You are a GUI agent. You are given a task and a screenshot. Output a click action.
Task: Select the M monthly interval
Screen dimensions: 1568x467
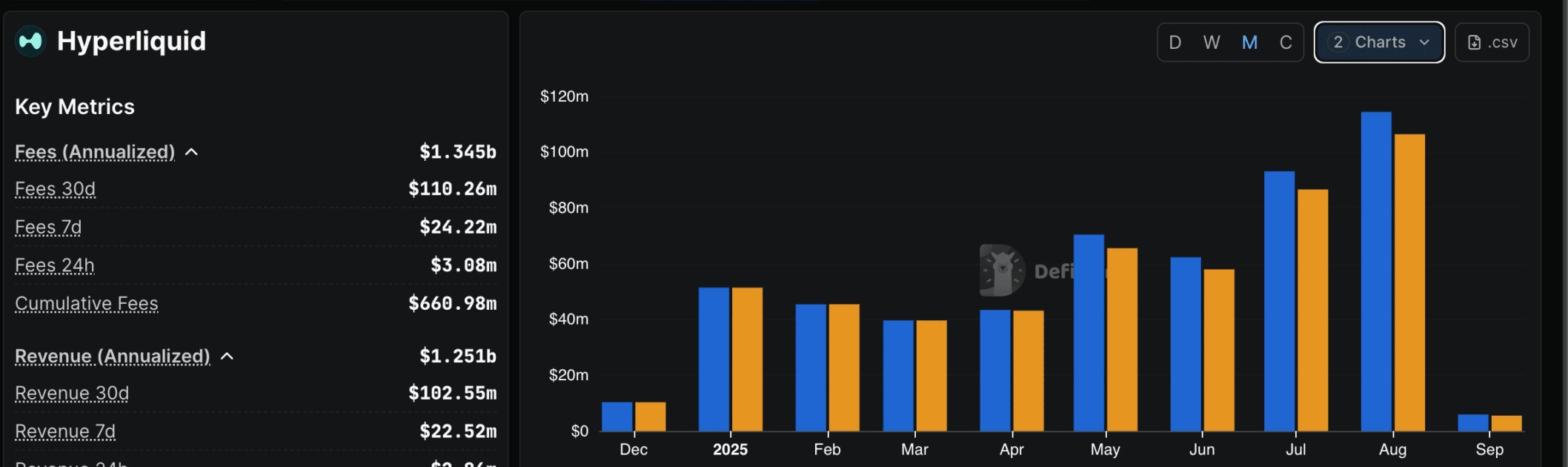1249,42
